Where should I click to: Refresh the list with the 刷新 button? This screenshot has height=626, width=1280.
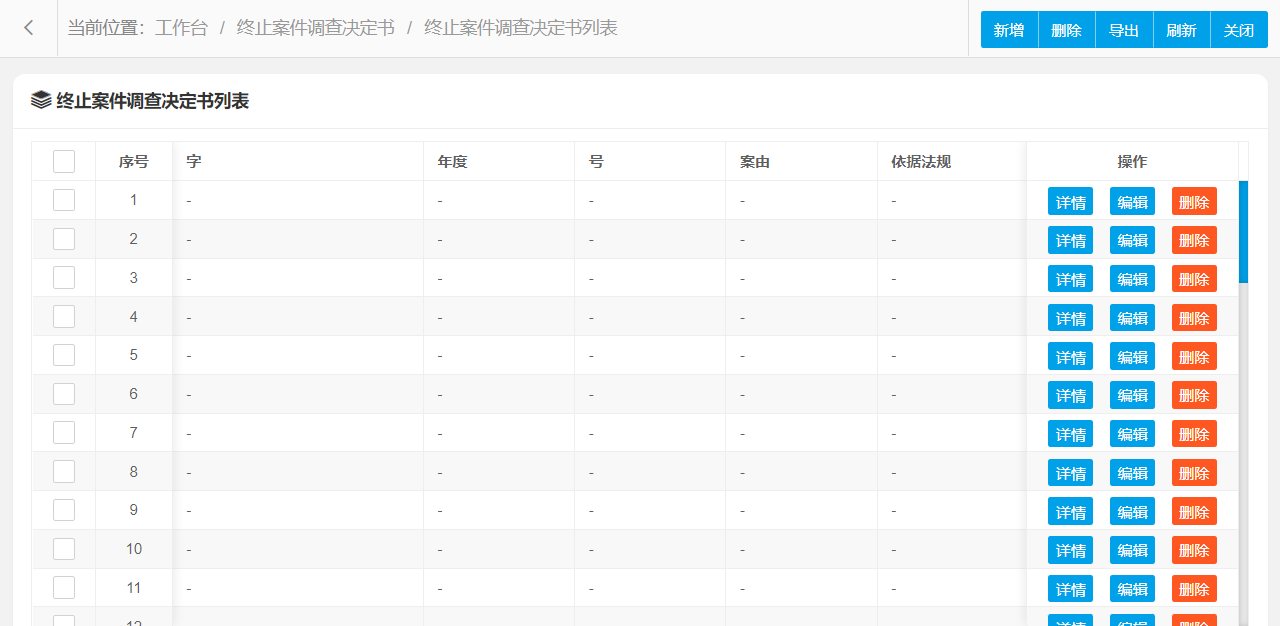pyautogui.click(x=1182, y=30)
